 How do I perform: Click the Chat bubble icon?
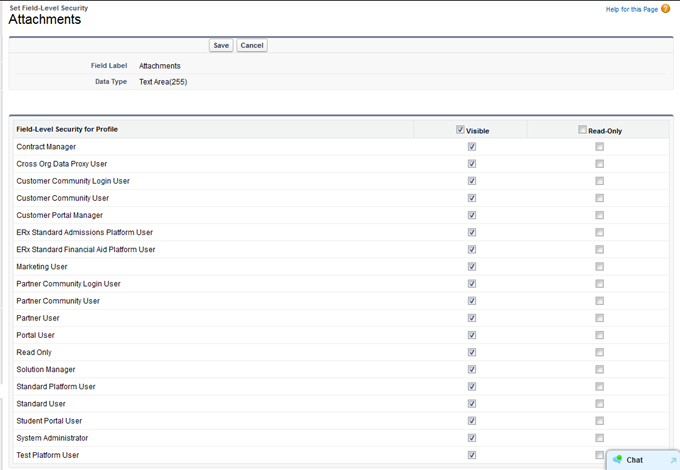pos(617,460)
